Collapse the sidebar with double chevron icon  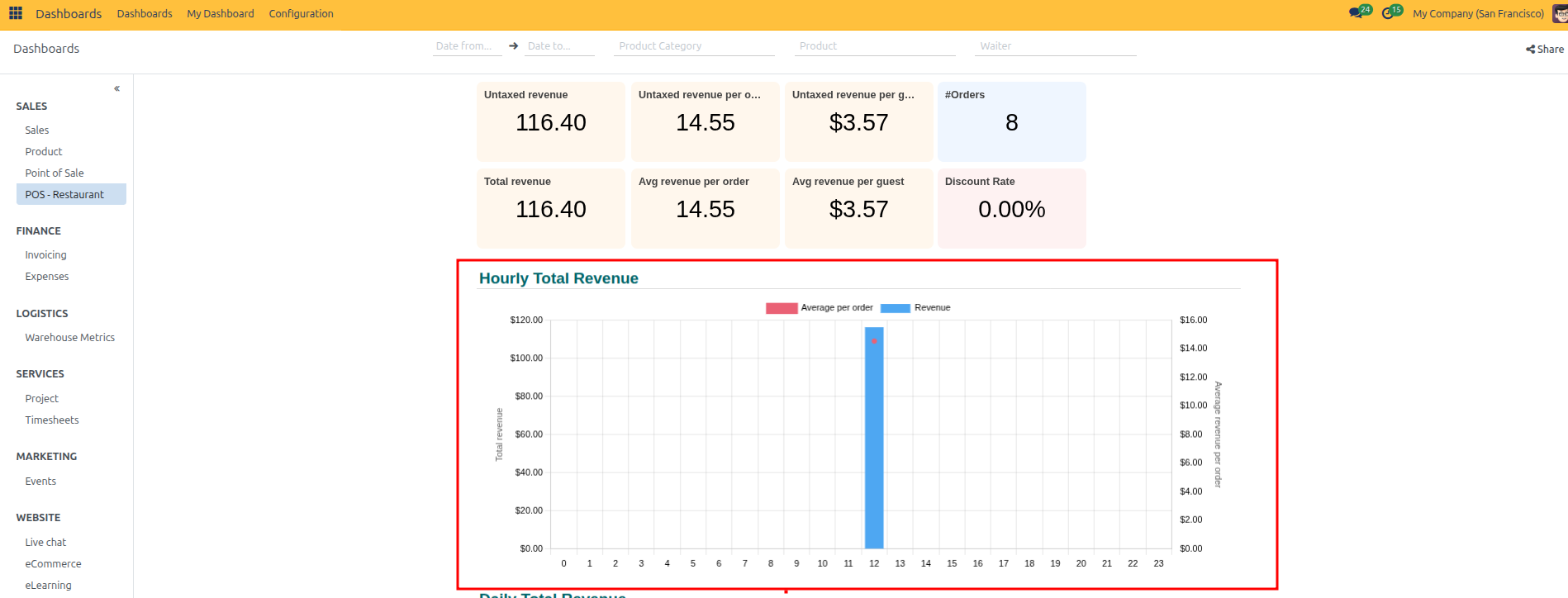click(117, 88)
